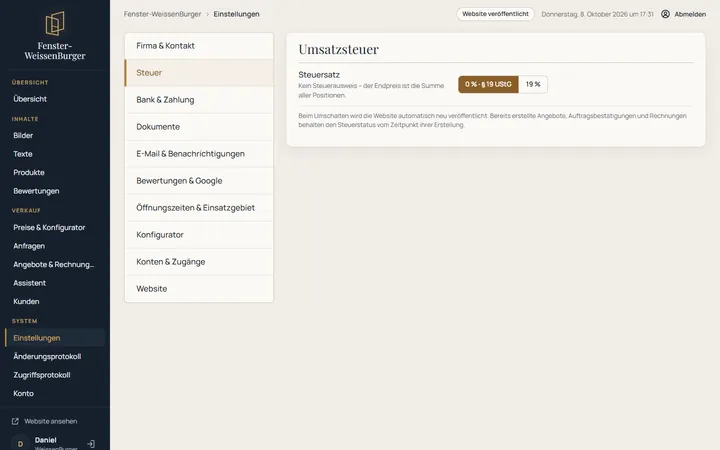720x450 pixels.
Task: Click the Daniel user name in sidebar footer
Action: pos(45,440)
